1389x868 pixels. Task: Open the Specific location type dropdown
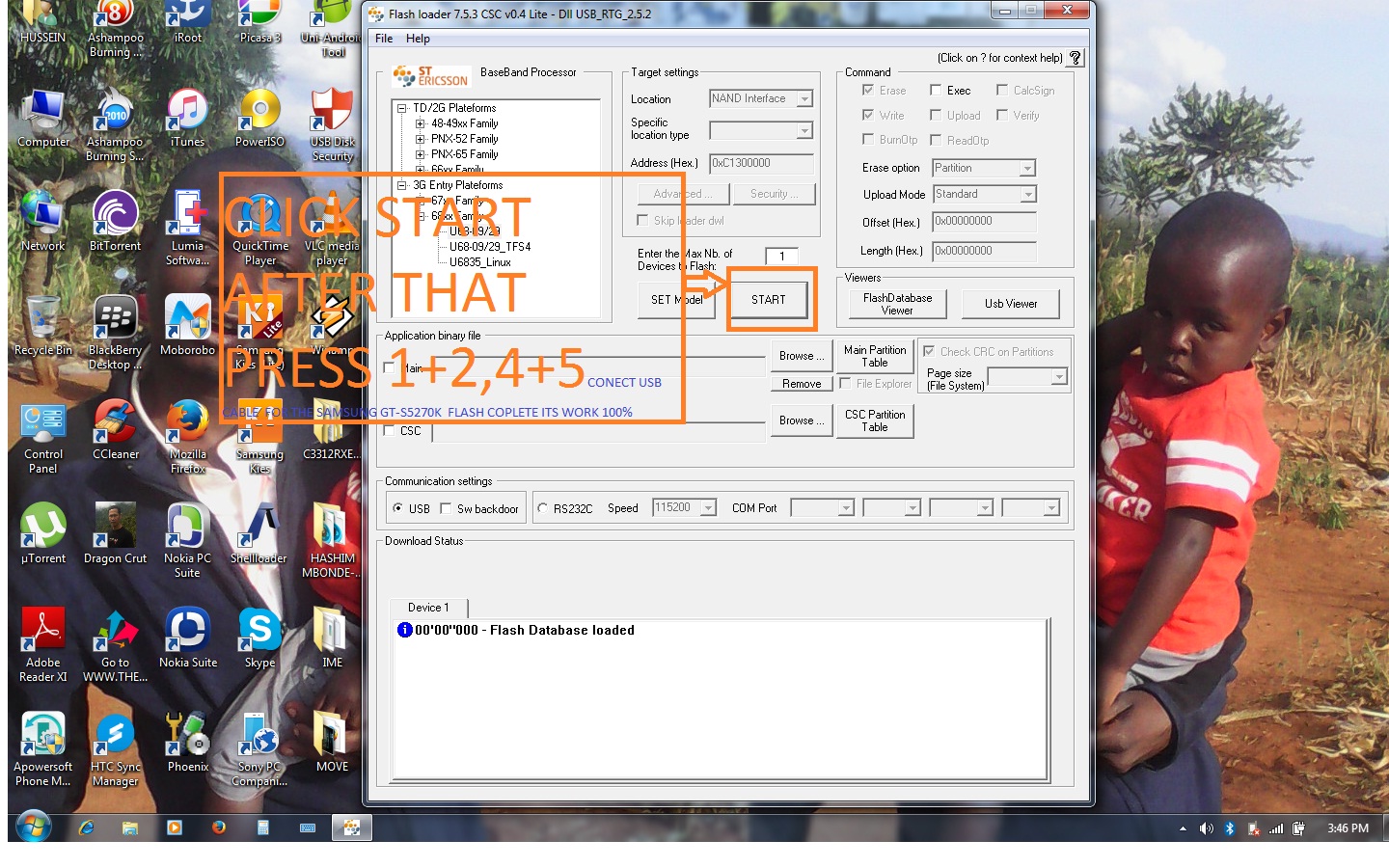804,130
